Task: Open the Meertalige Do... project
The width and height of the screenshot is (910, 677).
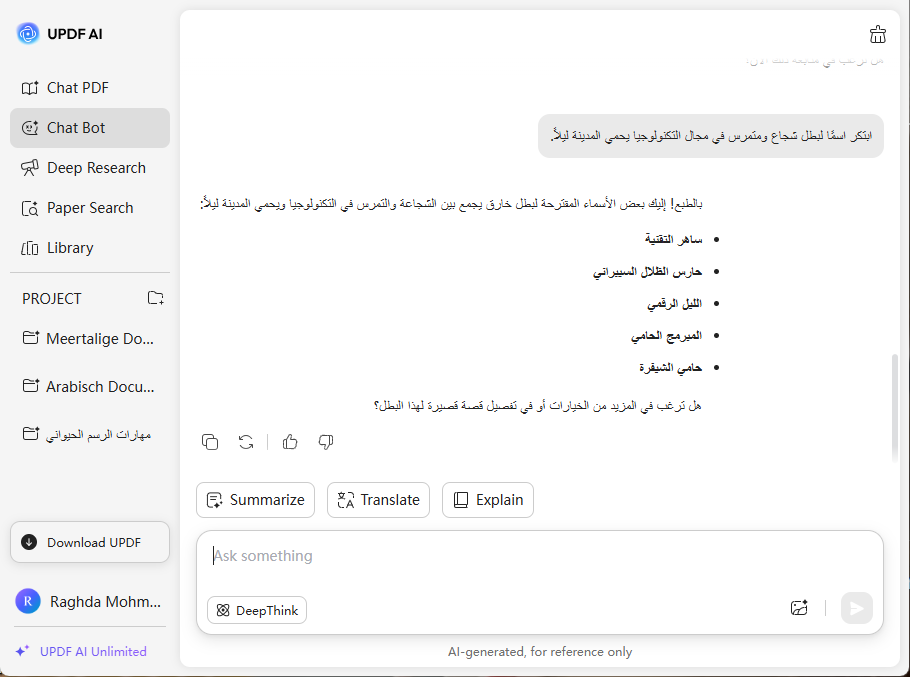Action: coord(89,339)
